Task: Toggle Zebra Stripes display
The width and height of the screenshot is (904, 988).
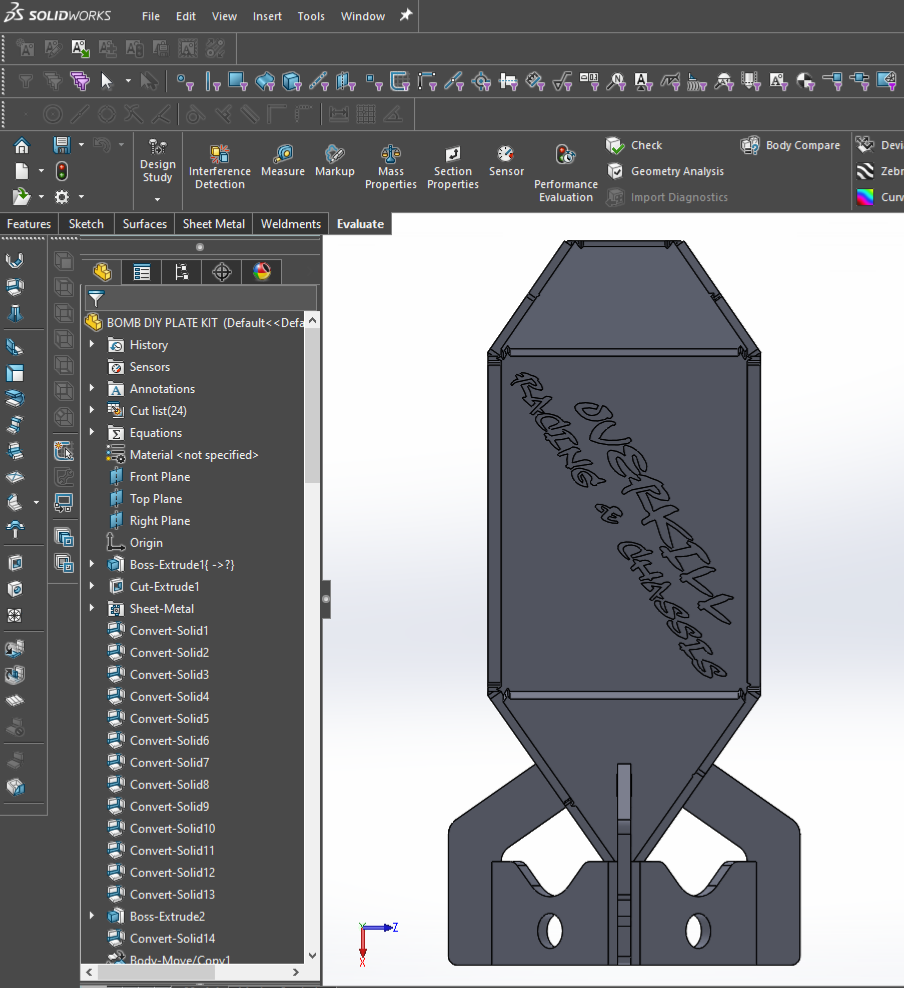Action: point(866,171)
